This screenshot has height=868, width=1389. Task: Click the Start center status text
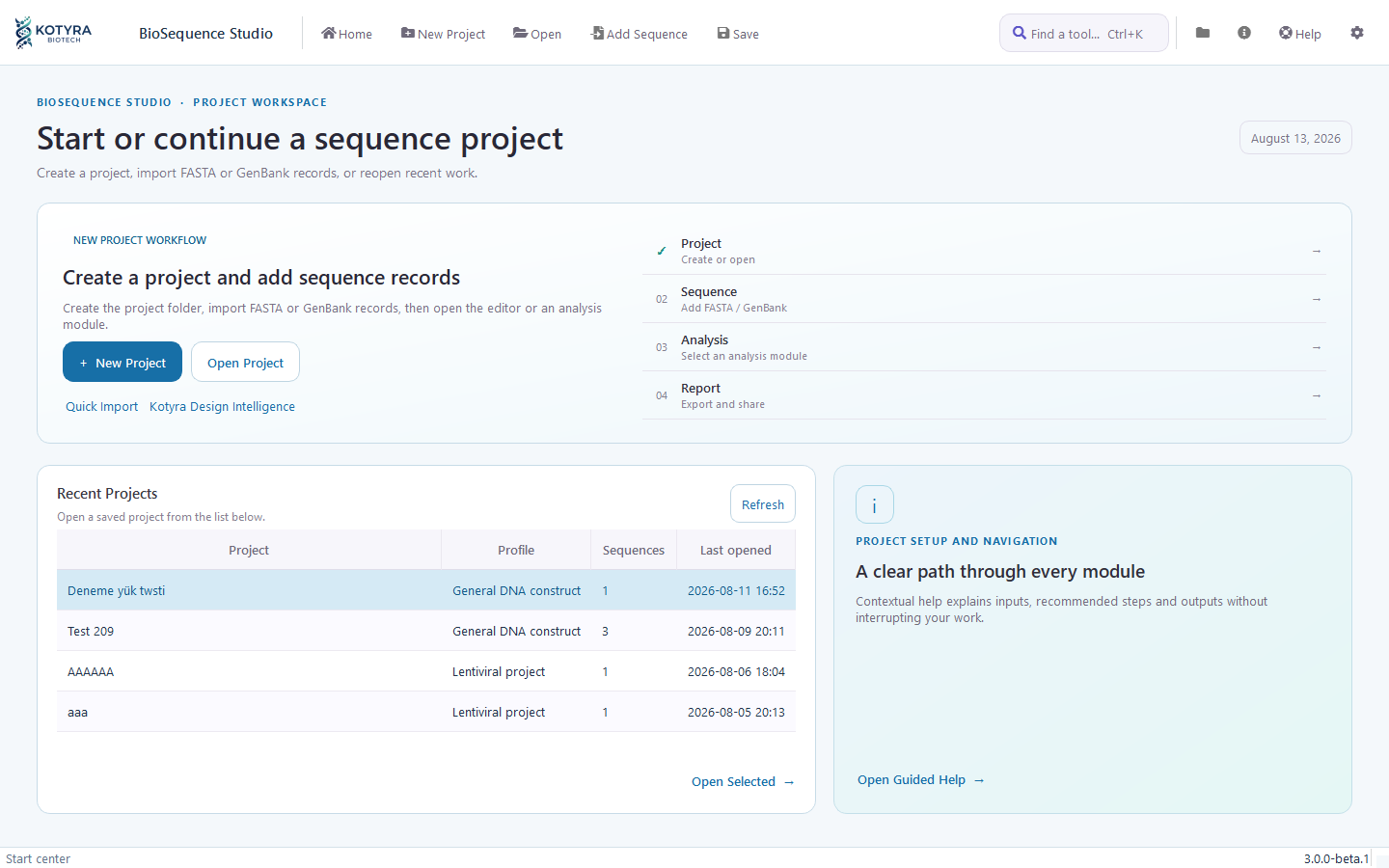click(39, 858)
